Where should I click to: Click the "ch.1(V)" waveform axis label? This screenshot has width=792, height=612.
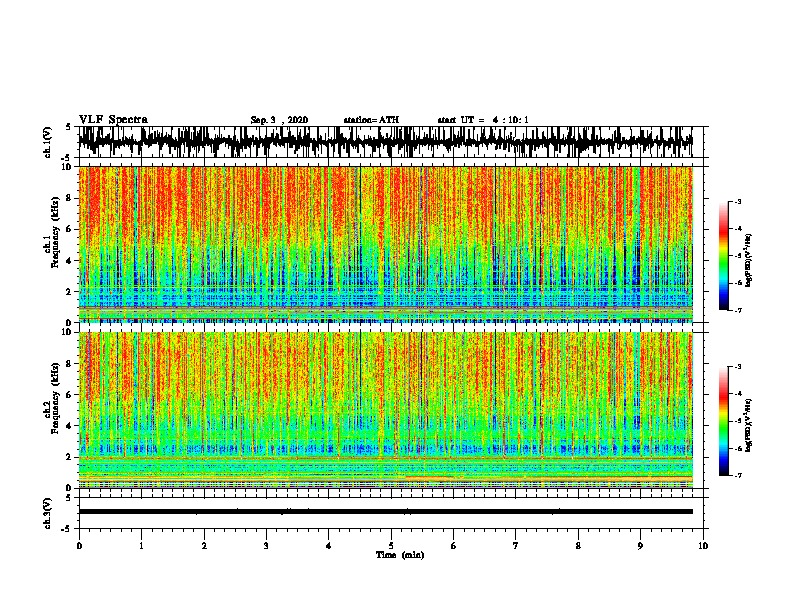pos(48,142)
